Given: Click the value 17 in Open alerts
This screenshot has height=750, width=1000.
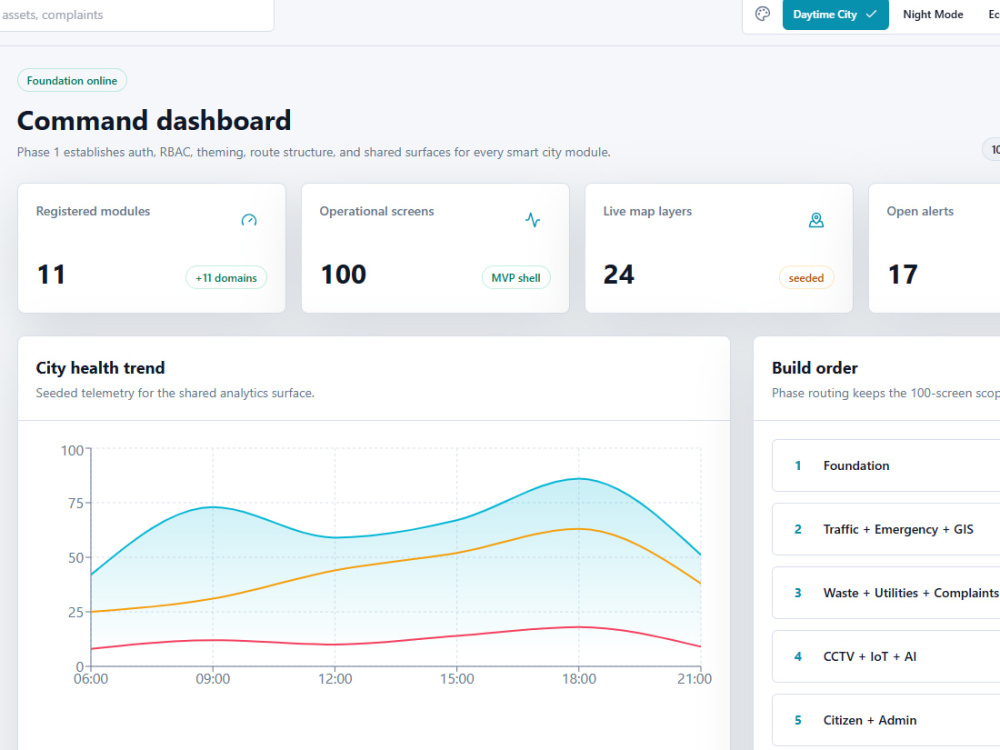Looking at the screenshot, I should [902, 274].
